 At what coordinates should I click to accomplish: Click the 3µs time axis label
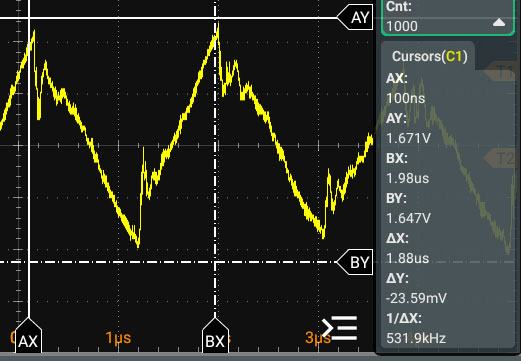(x=318, y=338)
